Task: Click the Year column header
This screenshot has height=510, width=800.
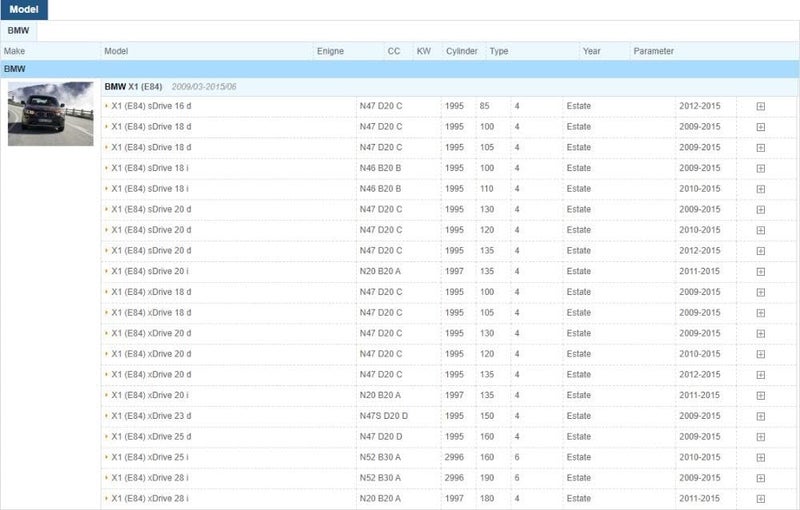Action: pos(591,51)
